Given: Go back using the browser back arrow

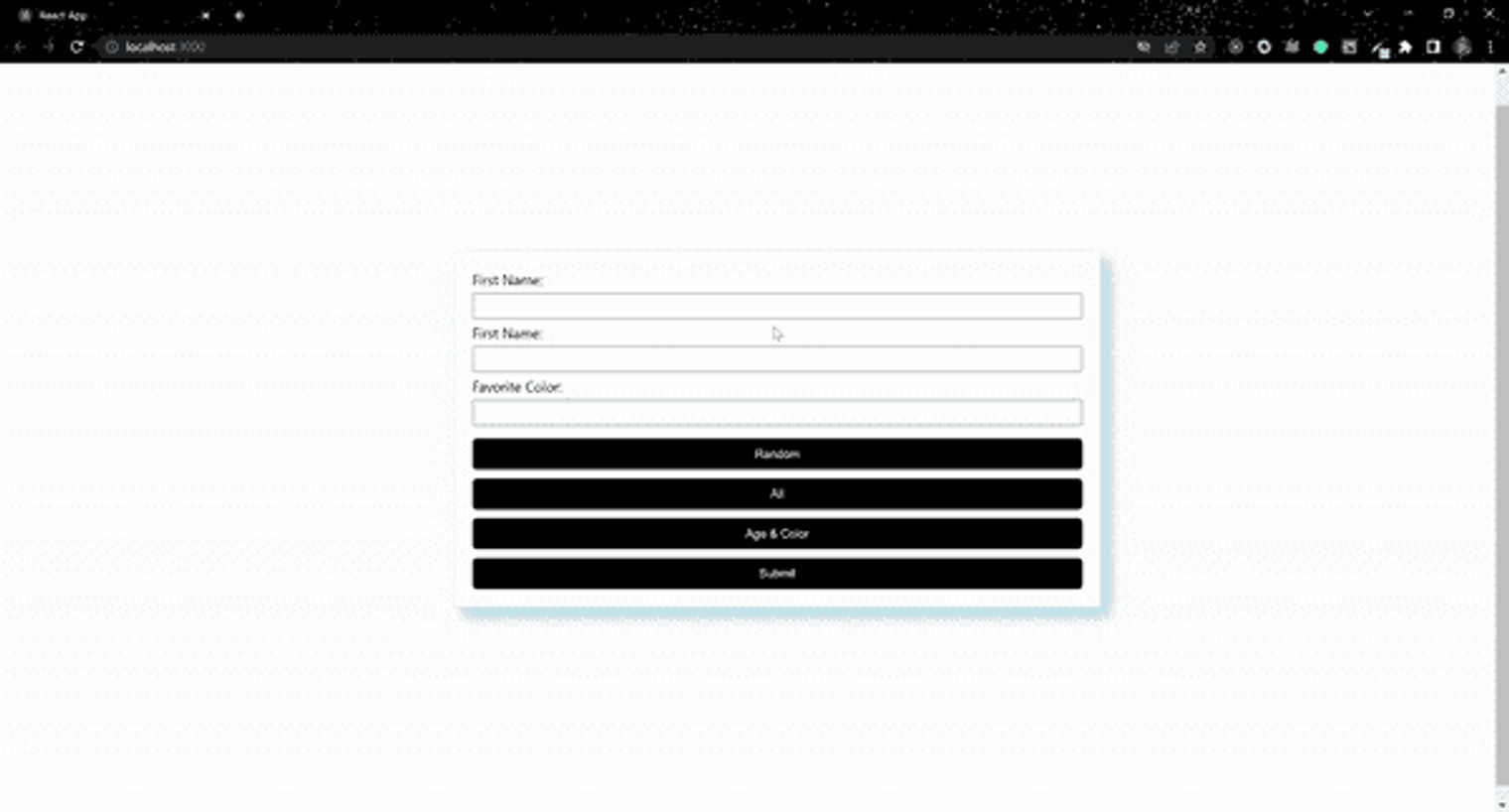Looking at the screenshot, I should tap(19, 47).
